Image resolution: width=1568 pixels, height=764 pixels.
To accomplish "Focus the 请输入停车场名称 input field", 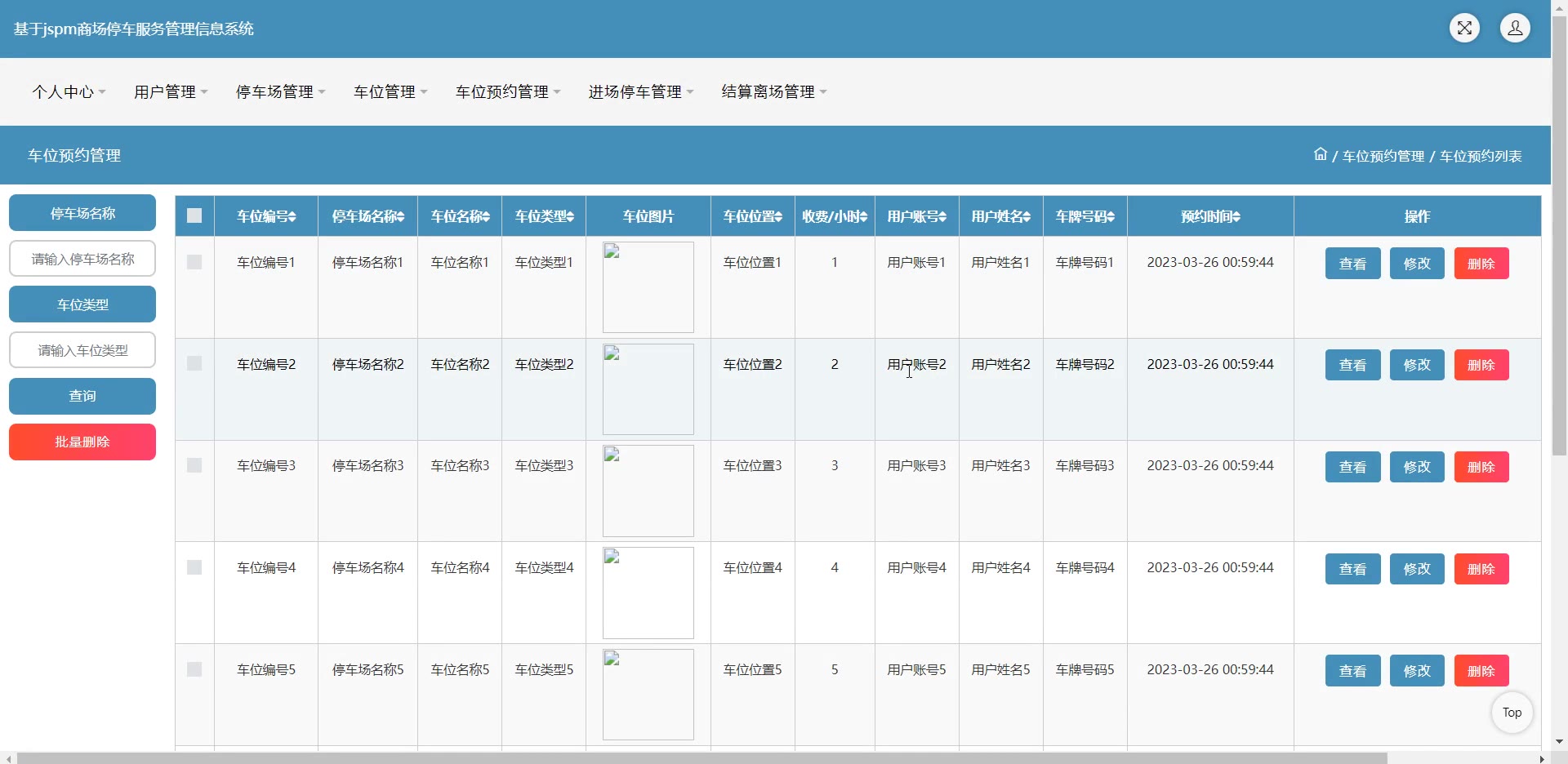I will tap(82, 259).
